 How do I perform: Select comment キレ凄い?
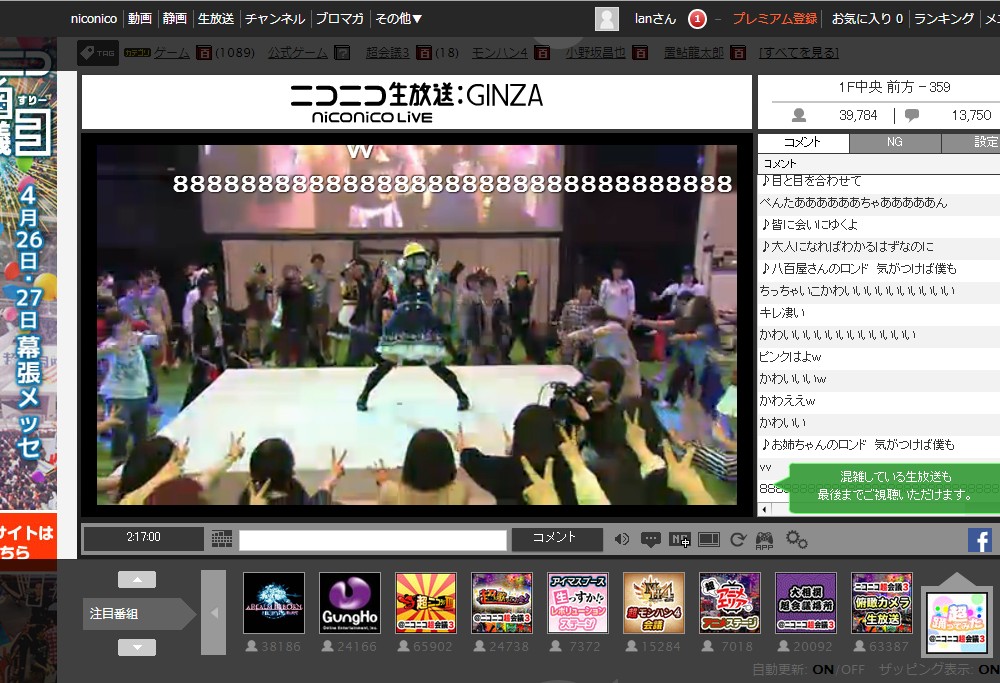click(x=878, y=312)
